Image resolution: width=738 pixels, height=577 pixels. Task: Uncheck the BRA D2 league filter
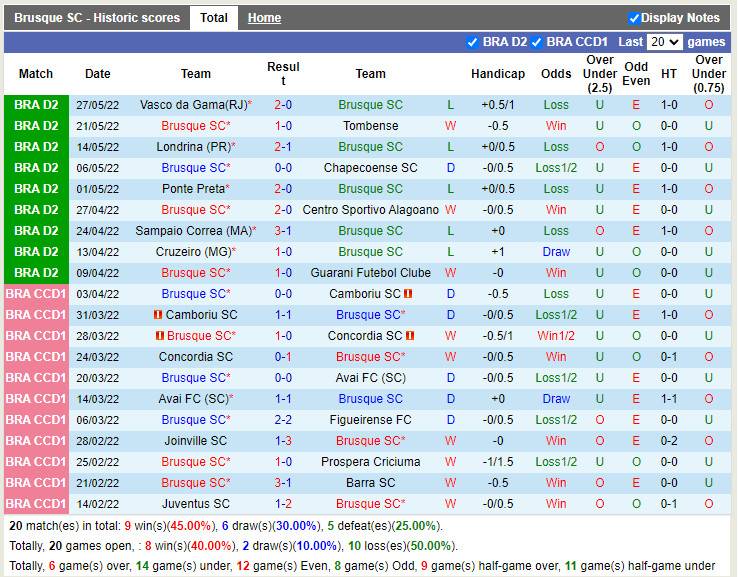point(473,42)
